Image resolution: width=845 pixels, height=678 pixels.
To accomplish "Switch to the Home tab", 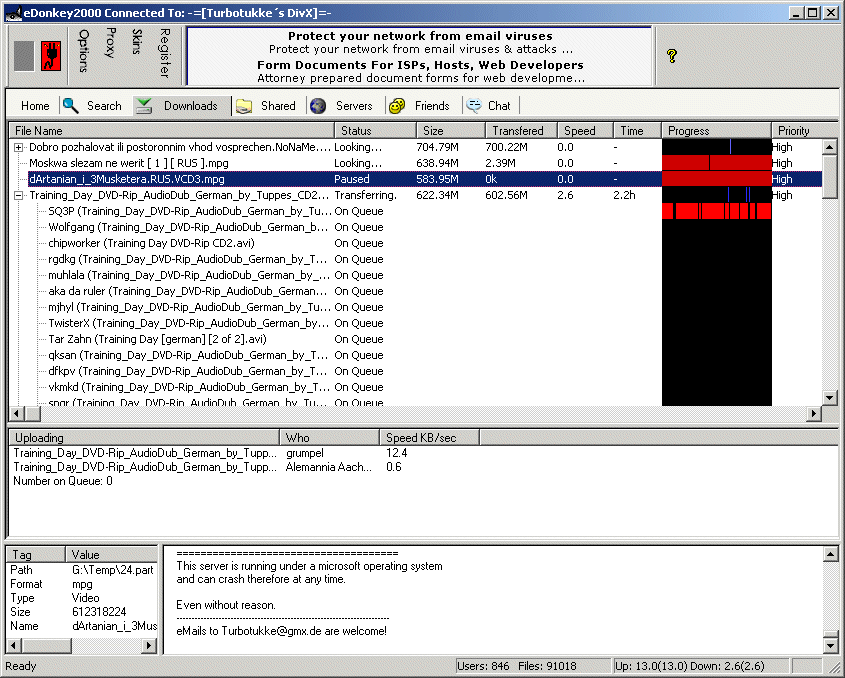I will pyautogui.click(x=35, y=106).
